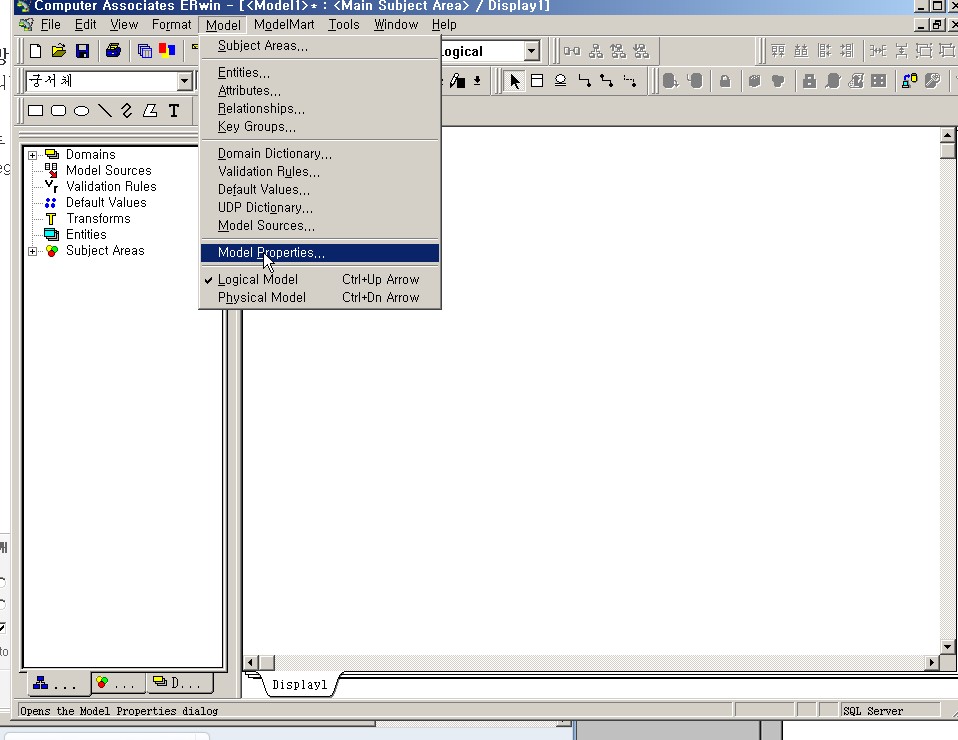Open Subject Areas menu entry
Viewport: 958px width, 740px height.
[320, 46]
